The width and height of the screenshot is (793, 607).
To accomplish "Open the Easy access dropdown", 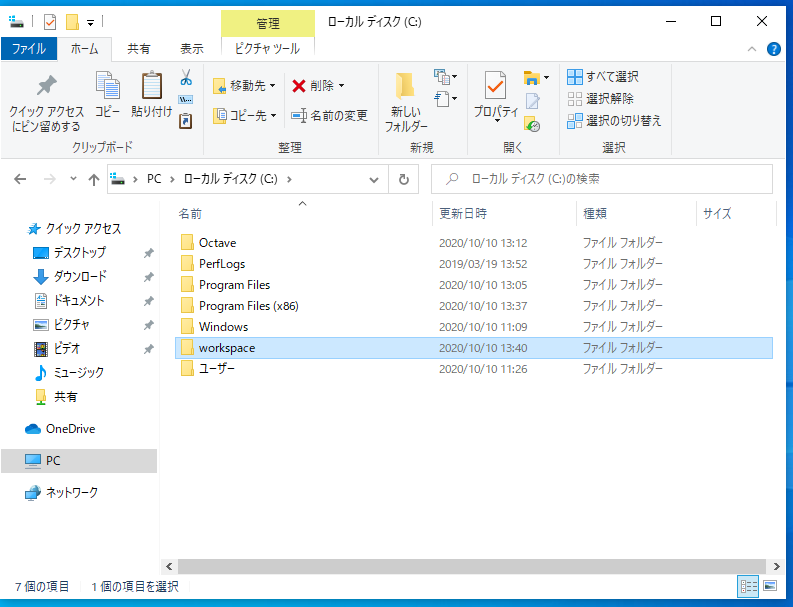I will click(446, 99).
